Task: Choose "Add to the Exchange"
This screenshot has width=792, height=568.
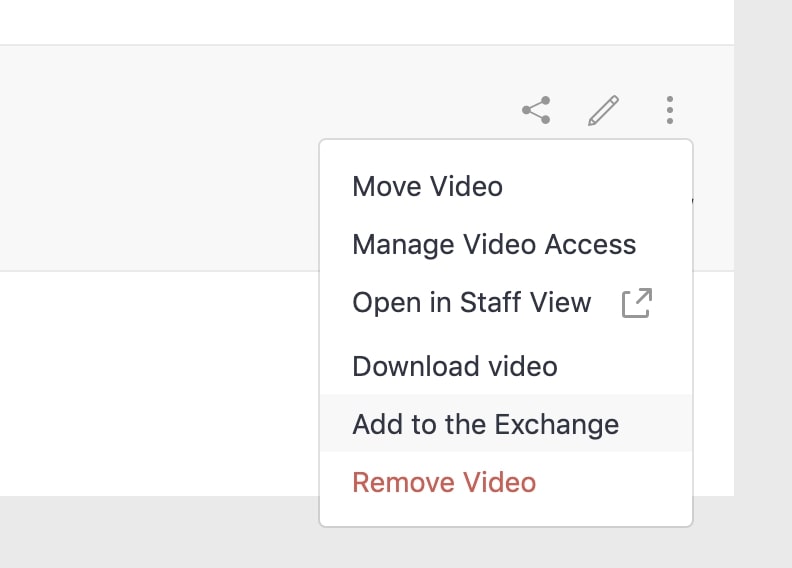Action: click(x=486, y=424)
